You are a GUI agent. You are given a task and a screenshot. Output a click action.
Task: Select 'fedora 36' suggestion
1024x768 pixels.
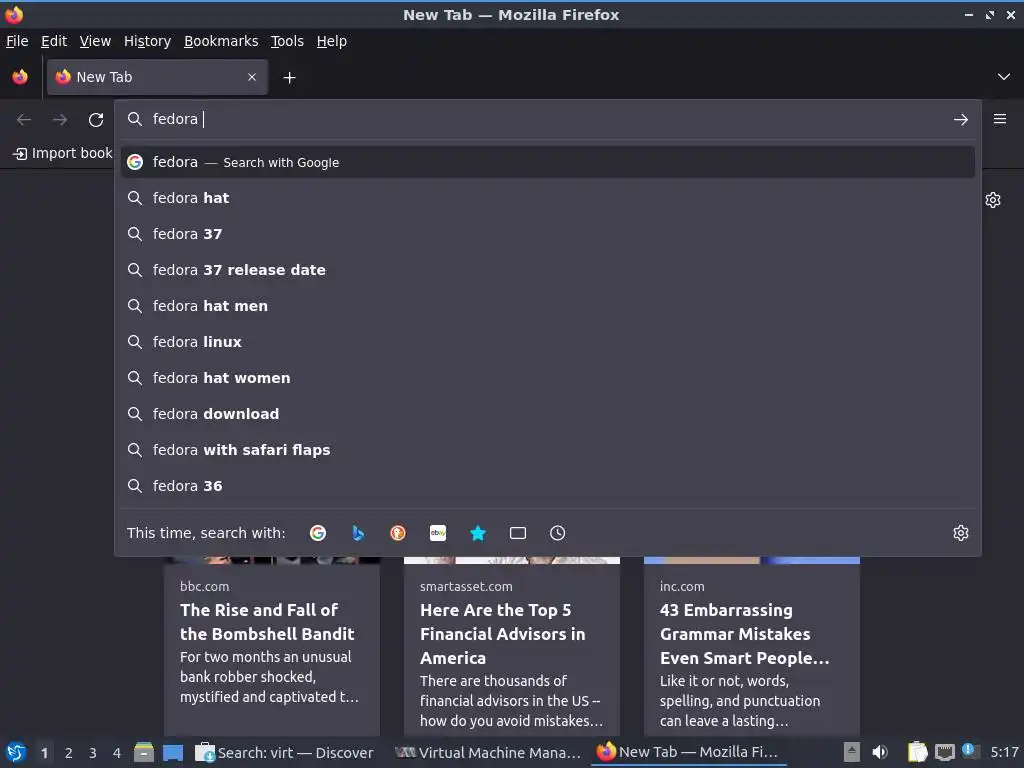pos(547,485)
